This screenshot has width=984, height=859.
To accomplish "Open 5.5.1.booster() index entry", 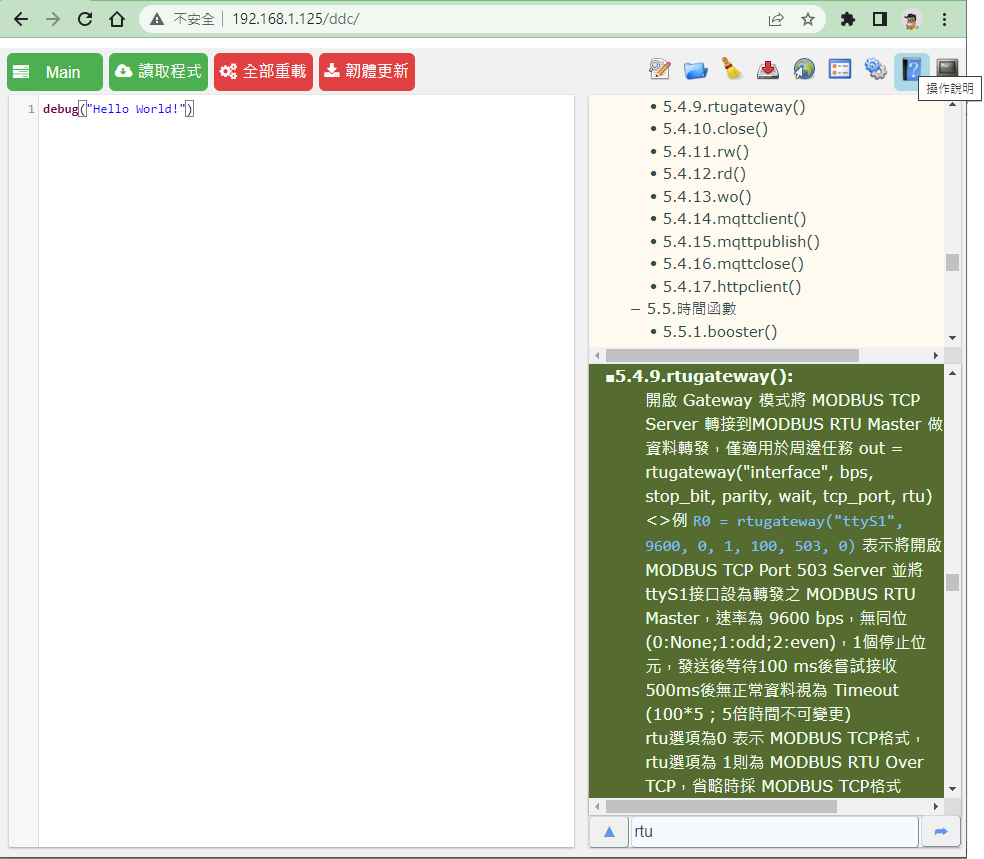I will coord(720,332).
